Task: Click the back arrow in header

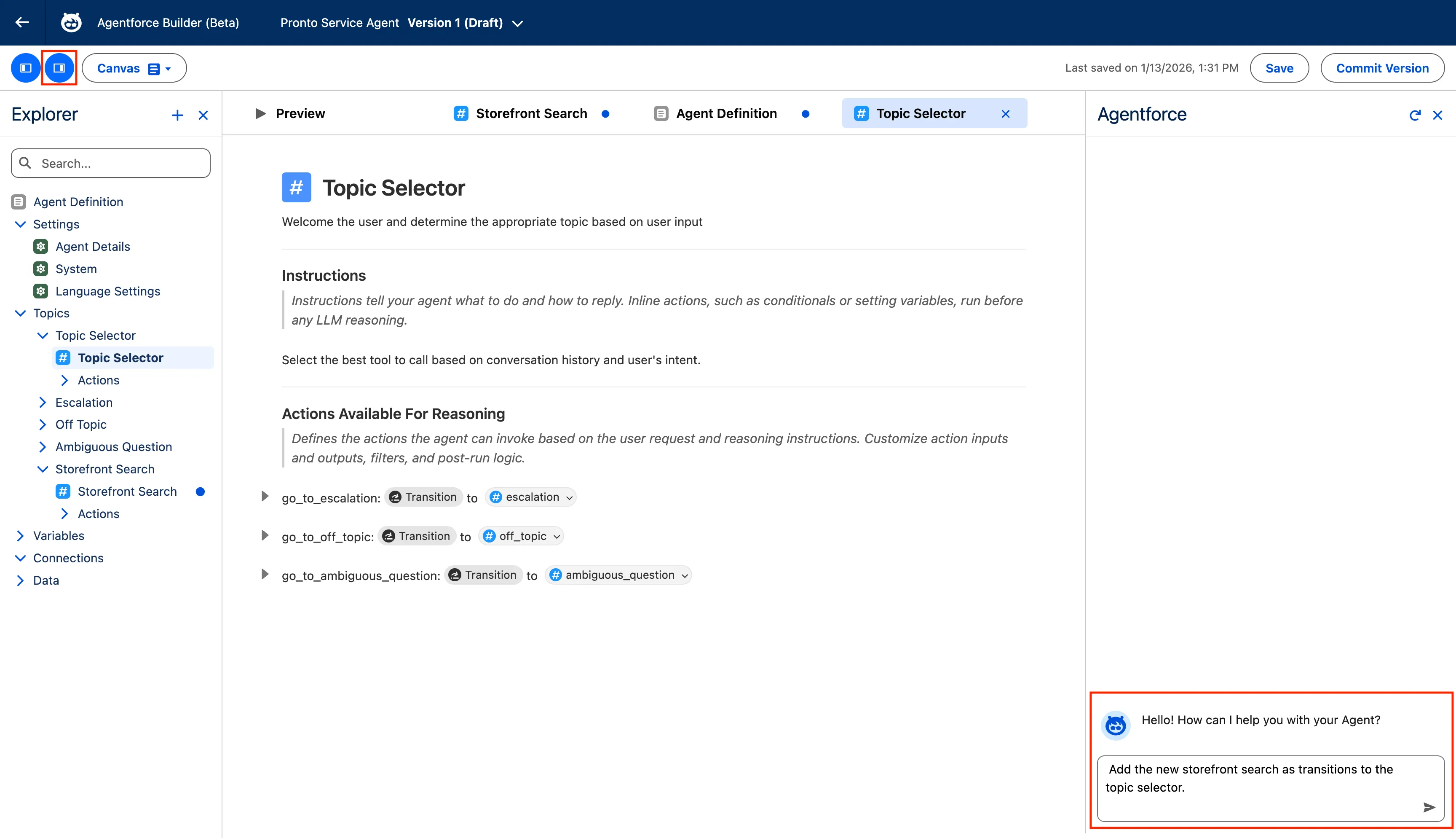Action: pyautogui.click(x=22, y=22)
